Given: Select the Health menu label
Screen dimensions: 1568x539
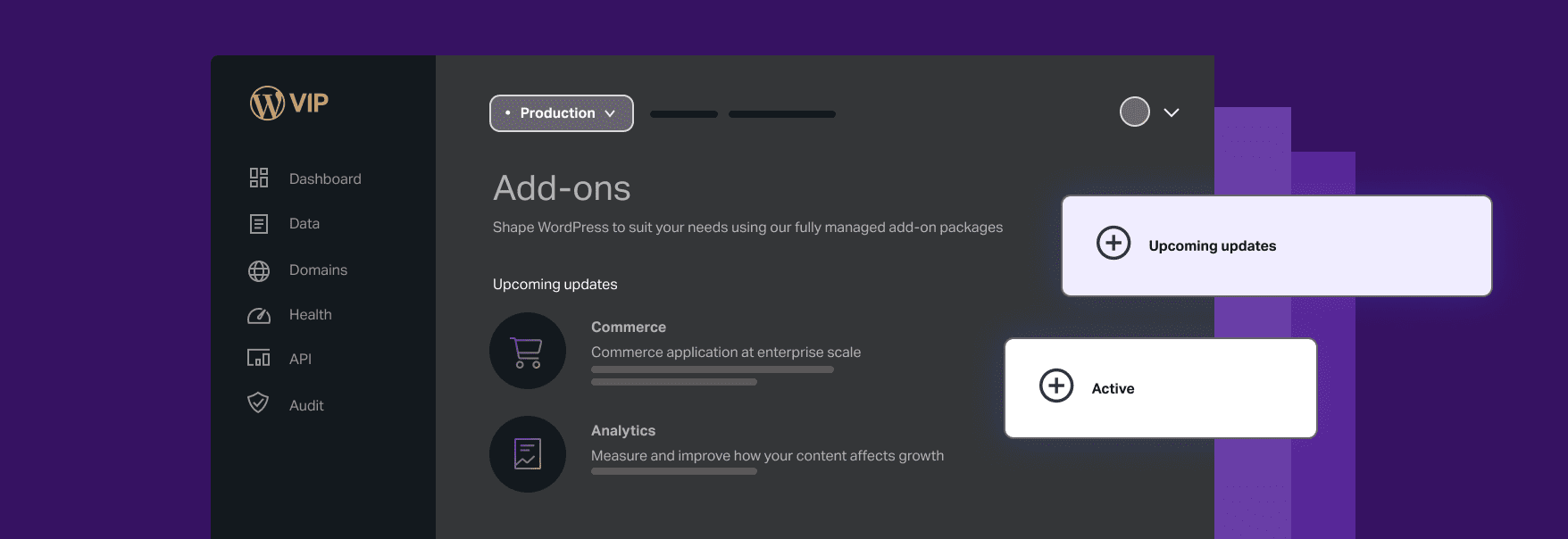Looking at the screenshot, I should tap(310, 315).
